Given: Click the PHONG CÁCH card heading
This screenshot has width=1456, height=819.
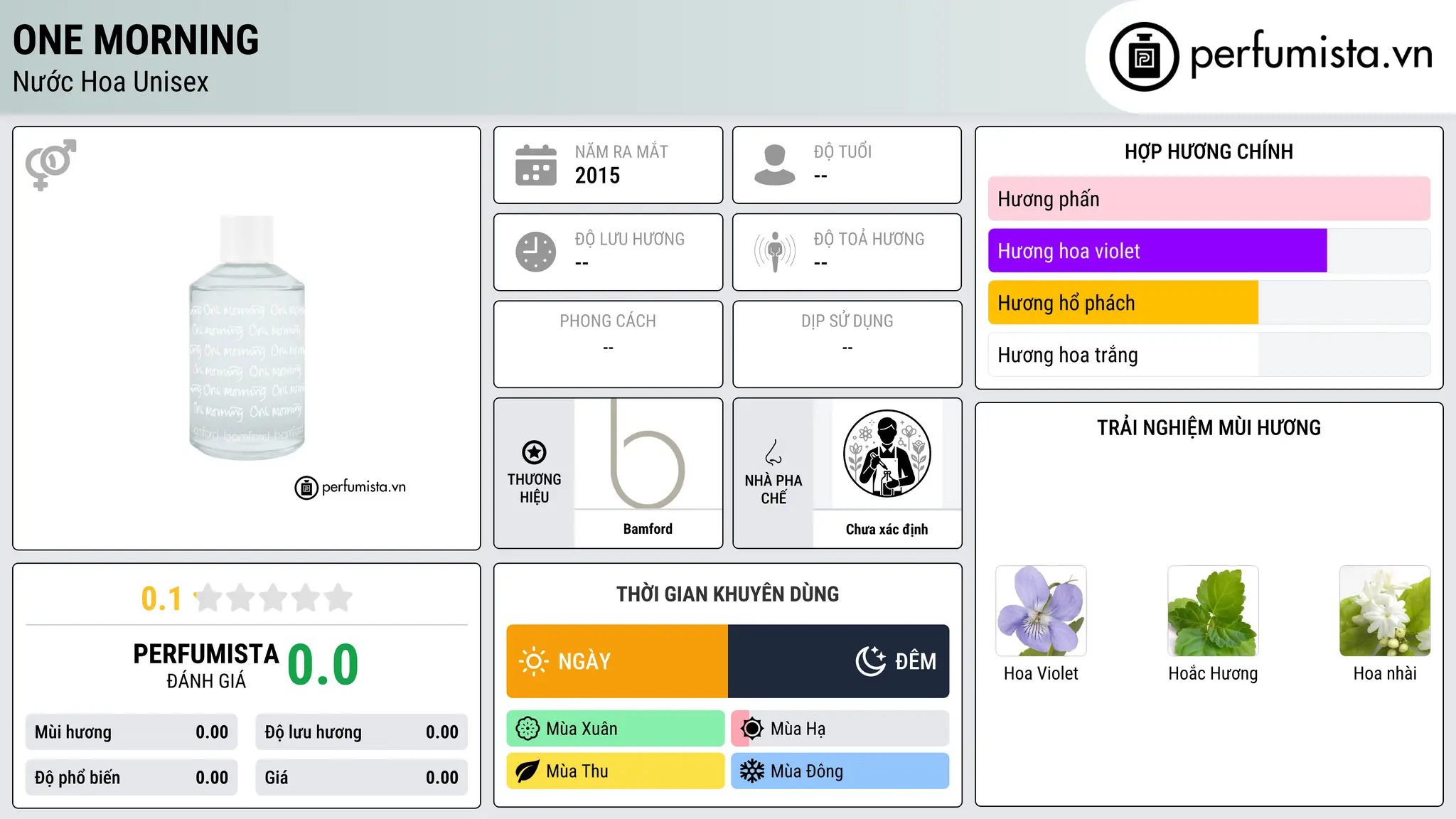Looking at the screenshot, I should coord(608,321).
